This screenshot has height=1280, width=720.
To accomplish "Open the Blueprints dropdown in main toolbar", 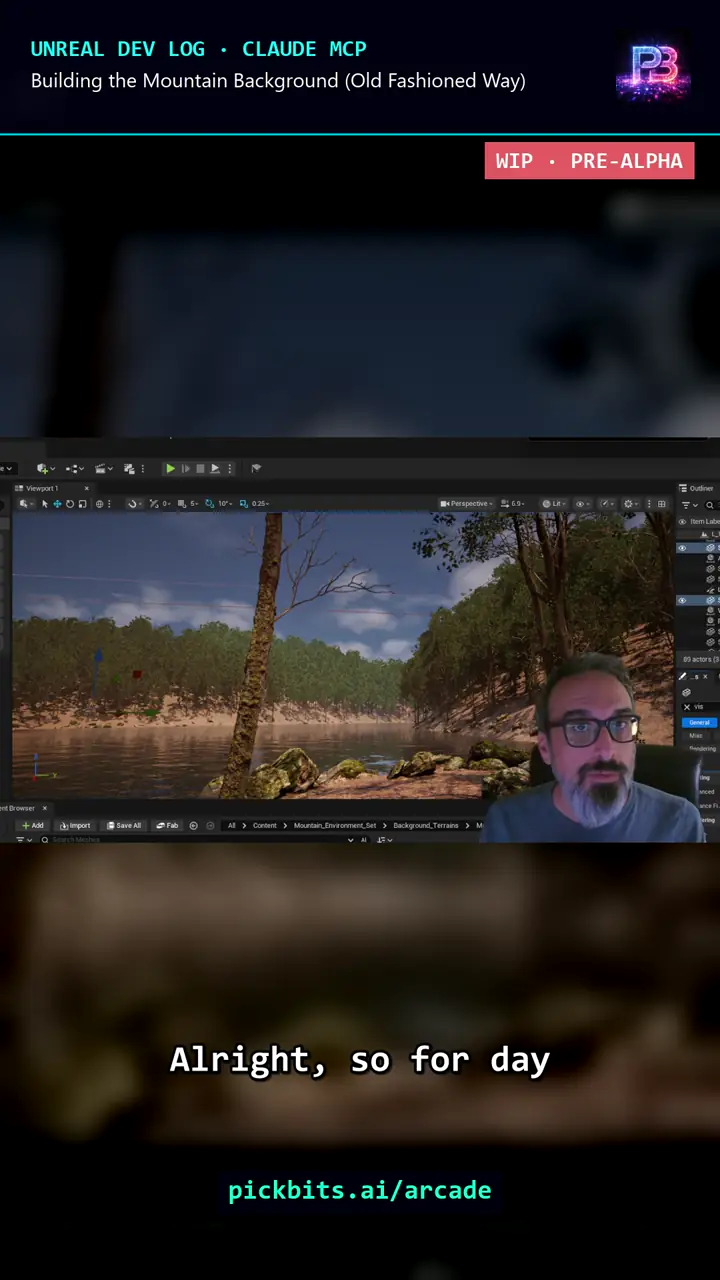I will (x=75, y=468).
